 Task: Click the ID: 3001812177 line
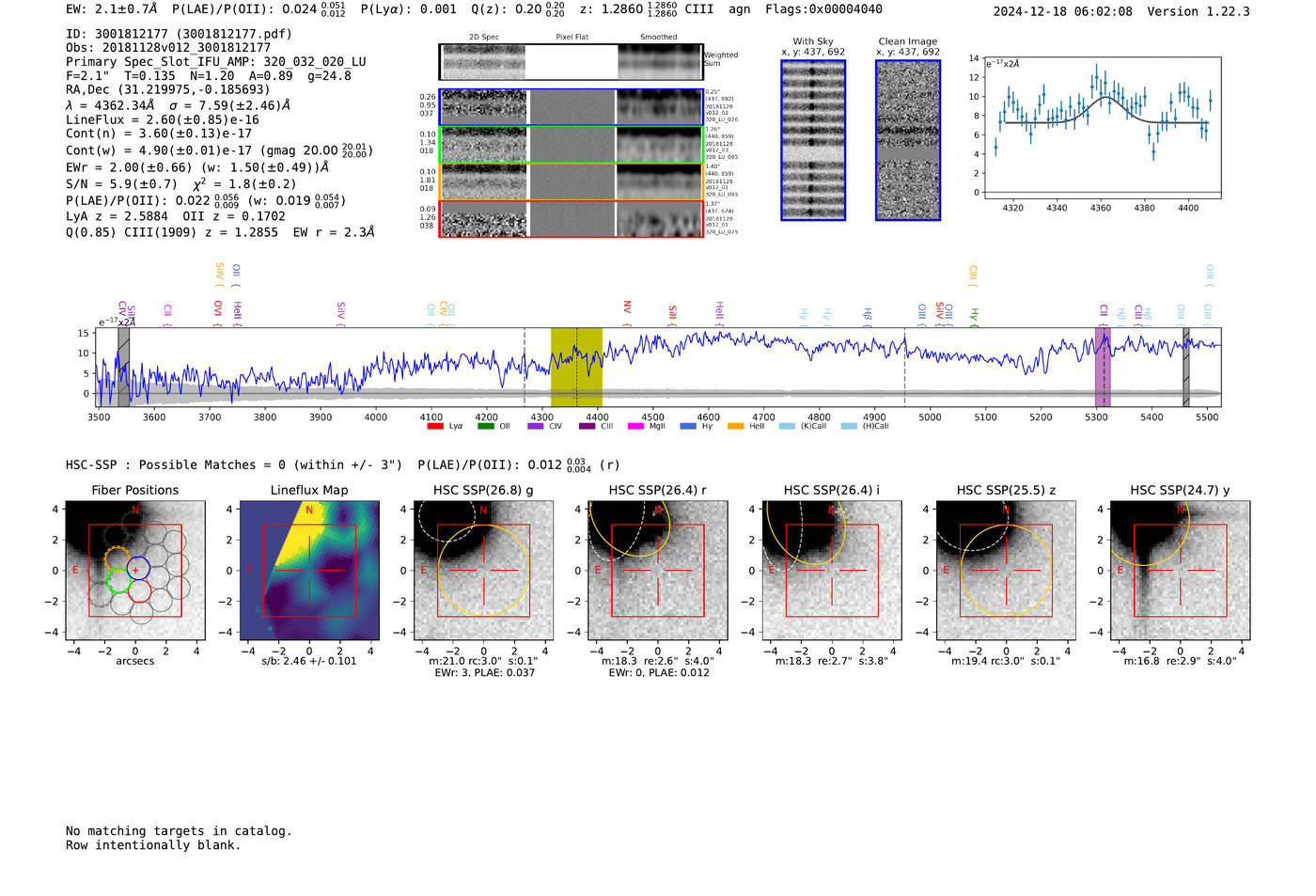tap(179, 34)
